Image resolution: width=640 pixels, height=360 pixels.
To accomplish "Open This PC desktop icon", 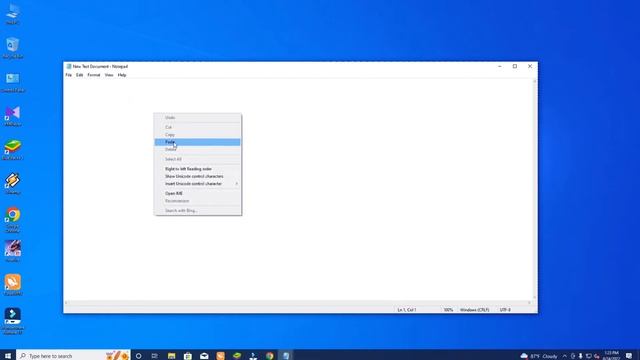I will click(x=13, y=13).
